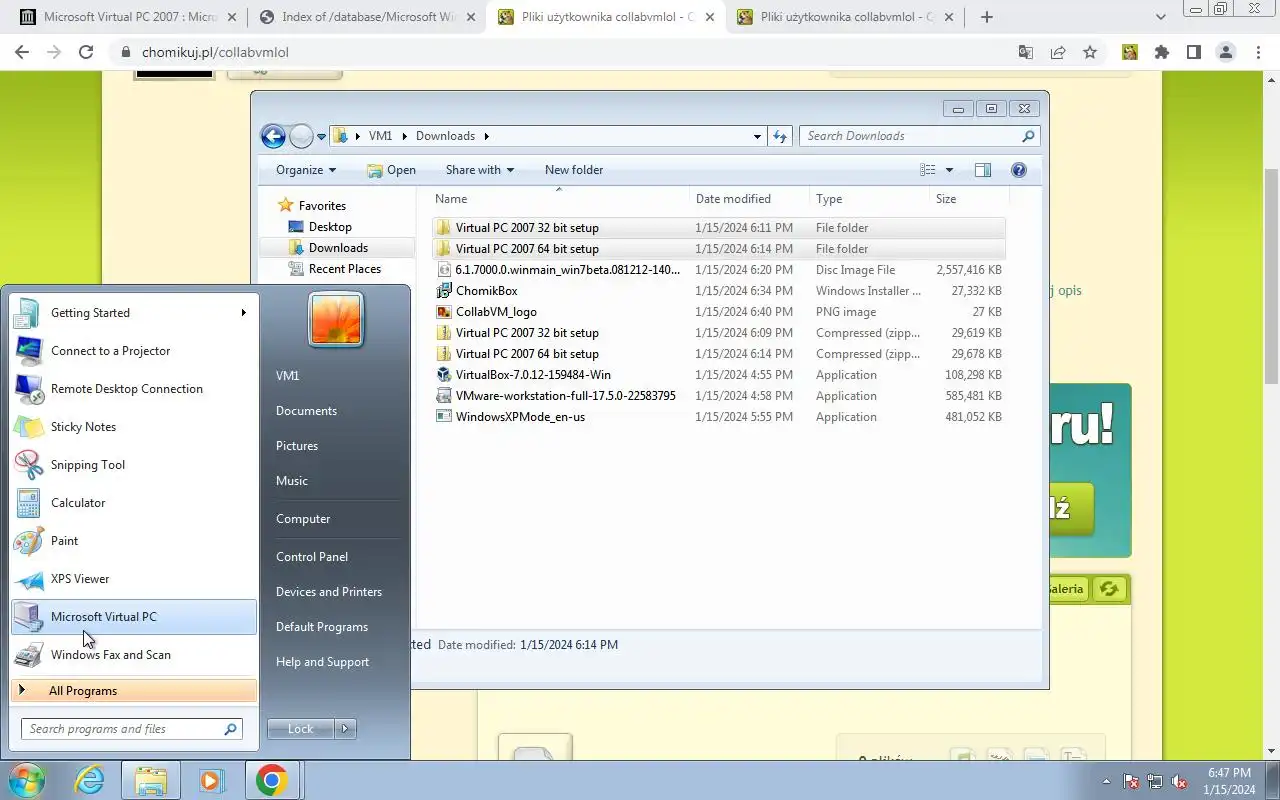
Task: Open the Organize dropdown menu
Action: (x=306, y=170)
